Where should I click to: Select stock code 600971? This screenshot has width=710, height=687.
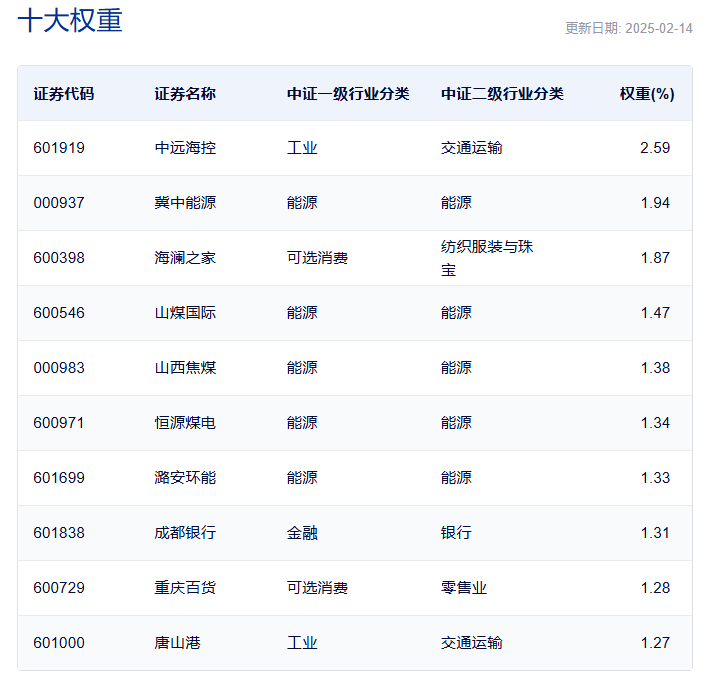coord(59,423)
